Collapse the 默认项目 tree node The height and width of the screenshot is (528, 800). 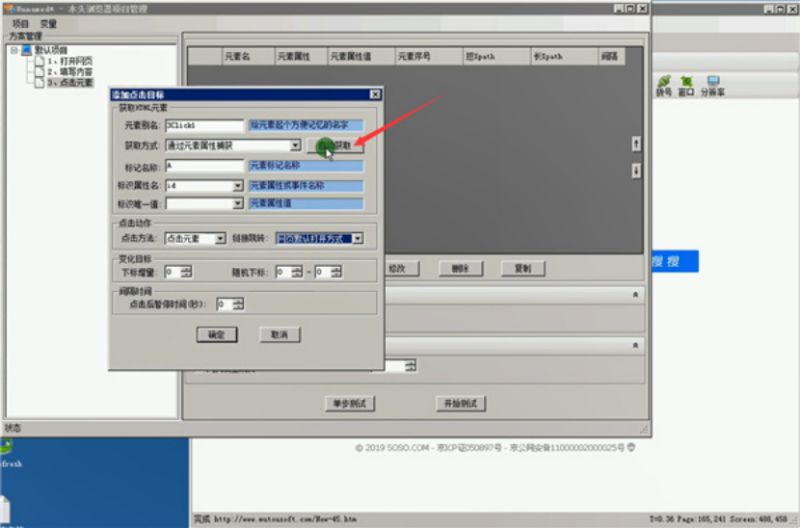[x=14, y=50]
